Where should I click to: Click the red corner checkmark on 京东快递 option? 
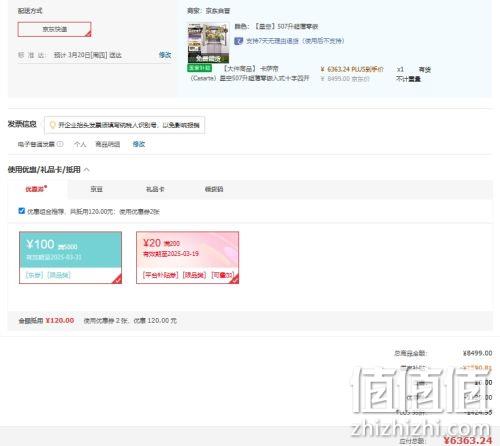pos(88,33)
